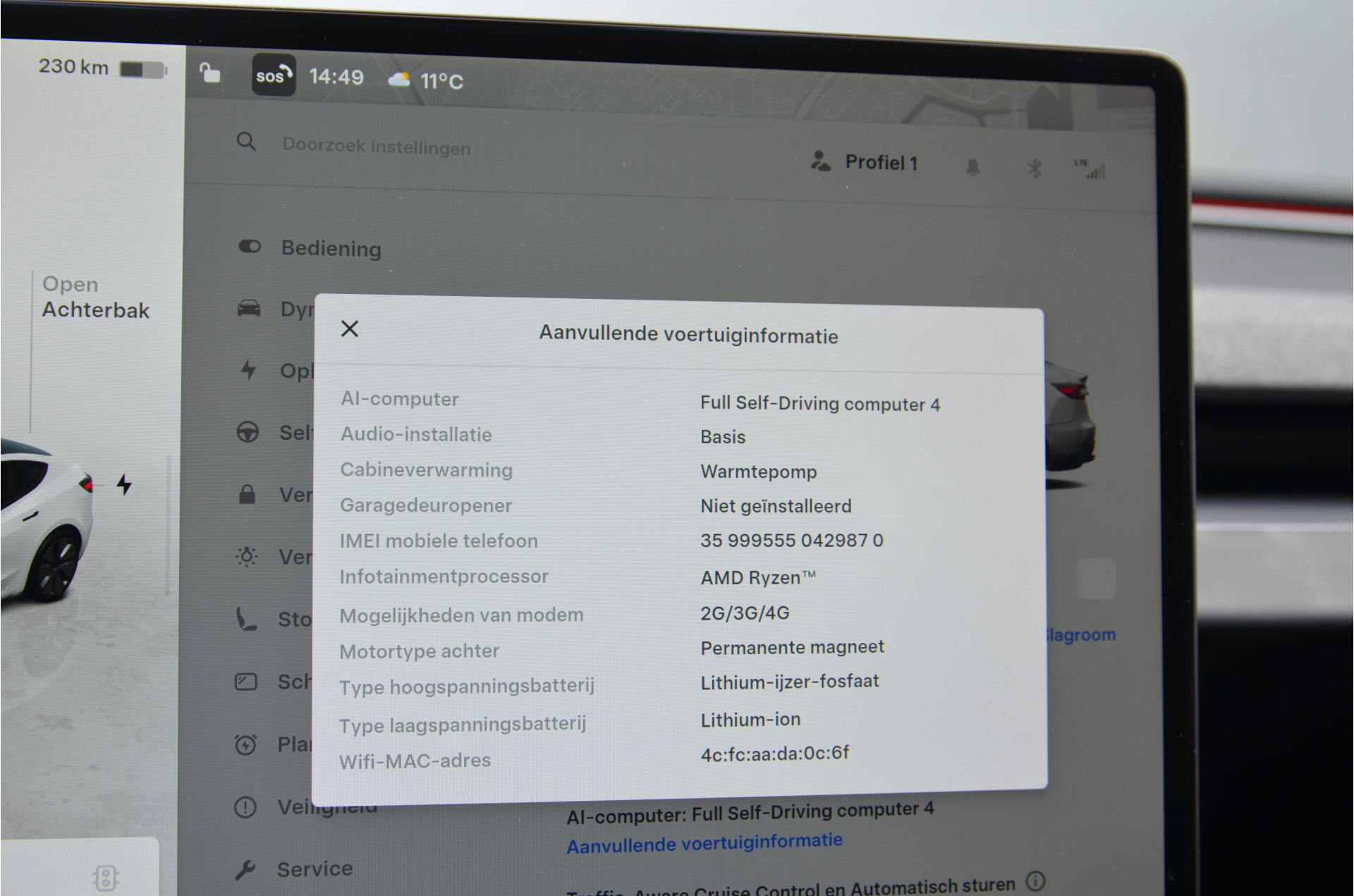Select the Audio-installatie row label

pyautogui.click(x=416, y=434)
